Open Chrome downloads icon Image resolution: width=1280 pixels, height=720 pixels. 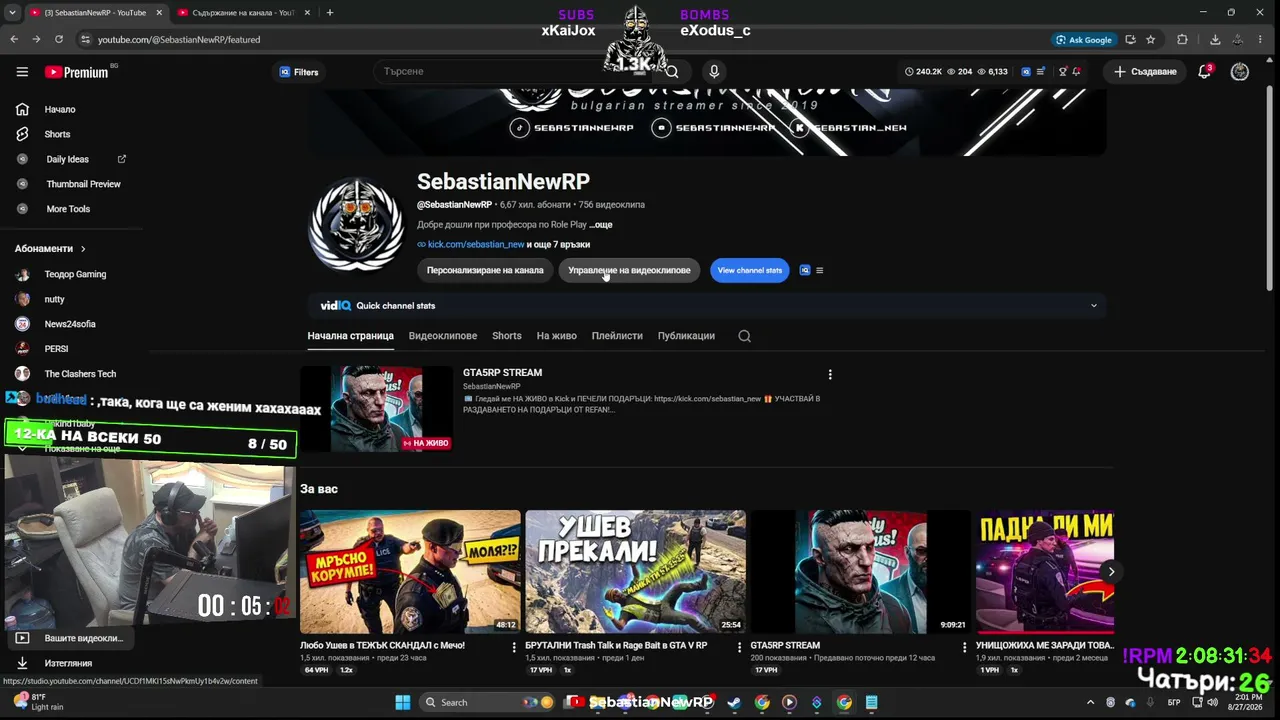pos(1215,40)
